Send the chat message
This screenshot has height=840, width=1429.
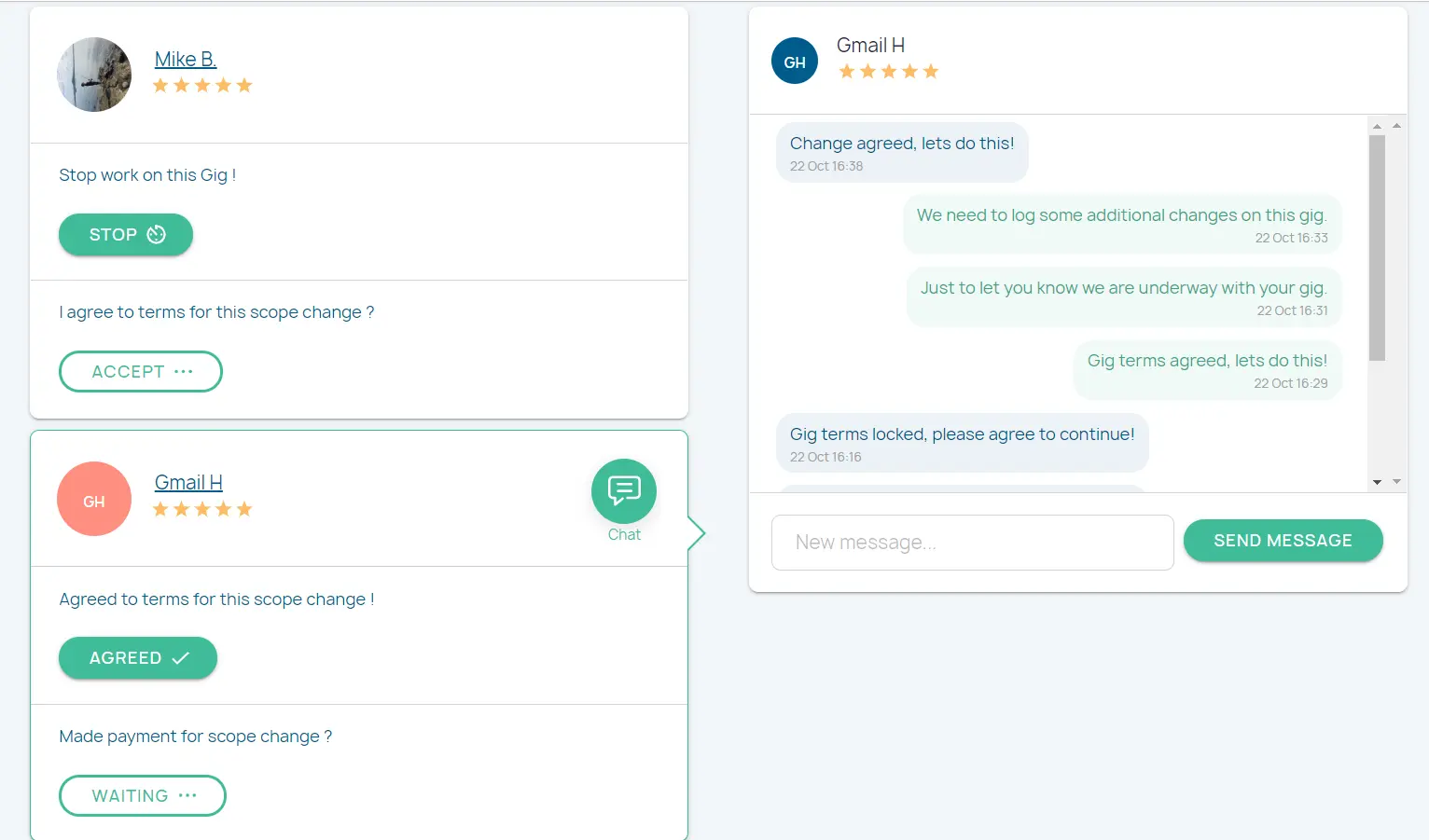coord(1283,541)
